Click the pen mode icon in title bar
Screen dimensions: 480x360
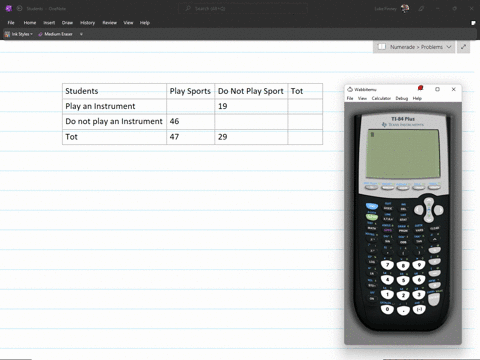[x=421, y=9]
